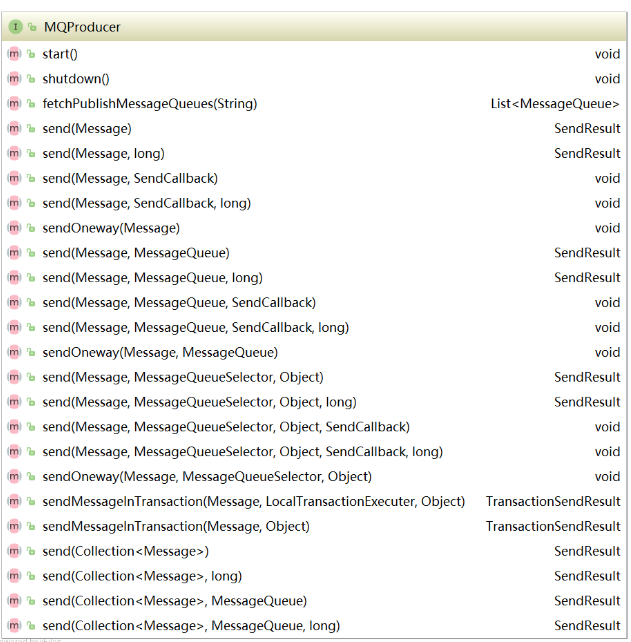
Task: Click method icon of send(Collection<Message>, long)
Action: 14,576
